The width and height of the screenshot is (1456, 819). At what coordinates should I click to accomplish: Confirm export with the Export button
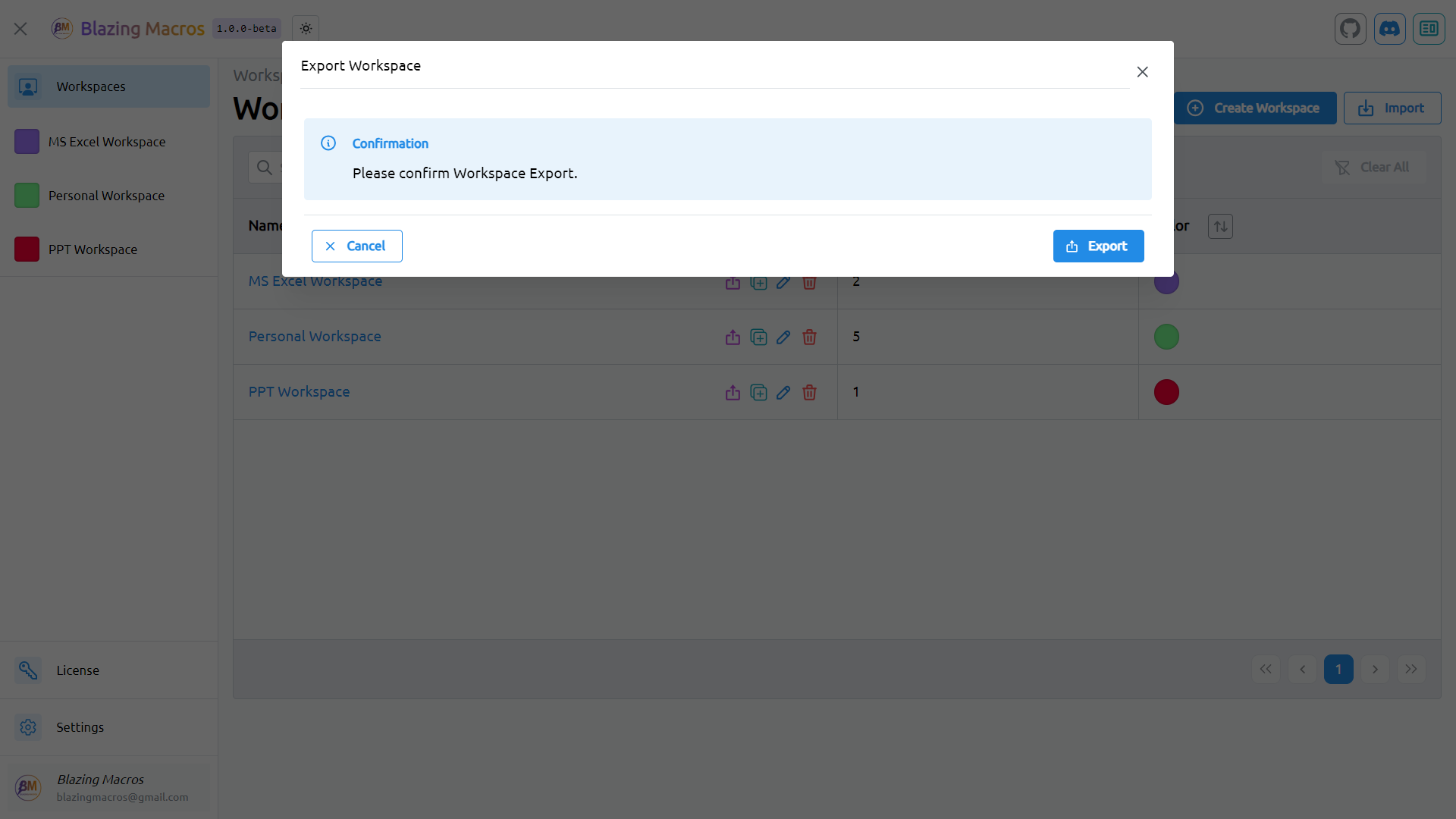point(1098,246)
